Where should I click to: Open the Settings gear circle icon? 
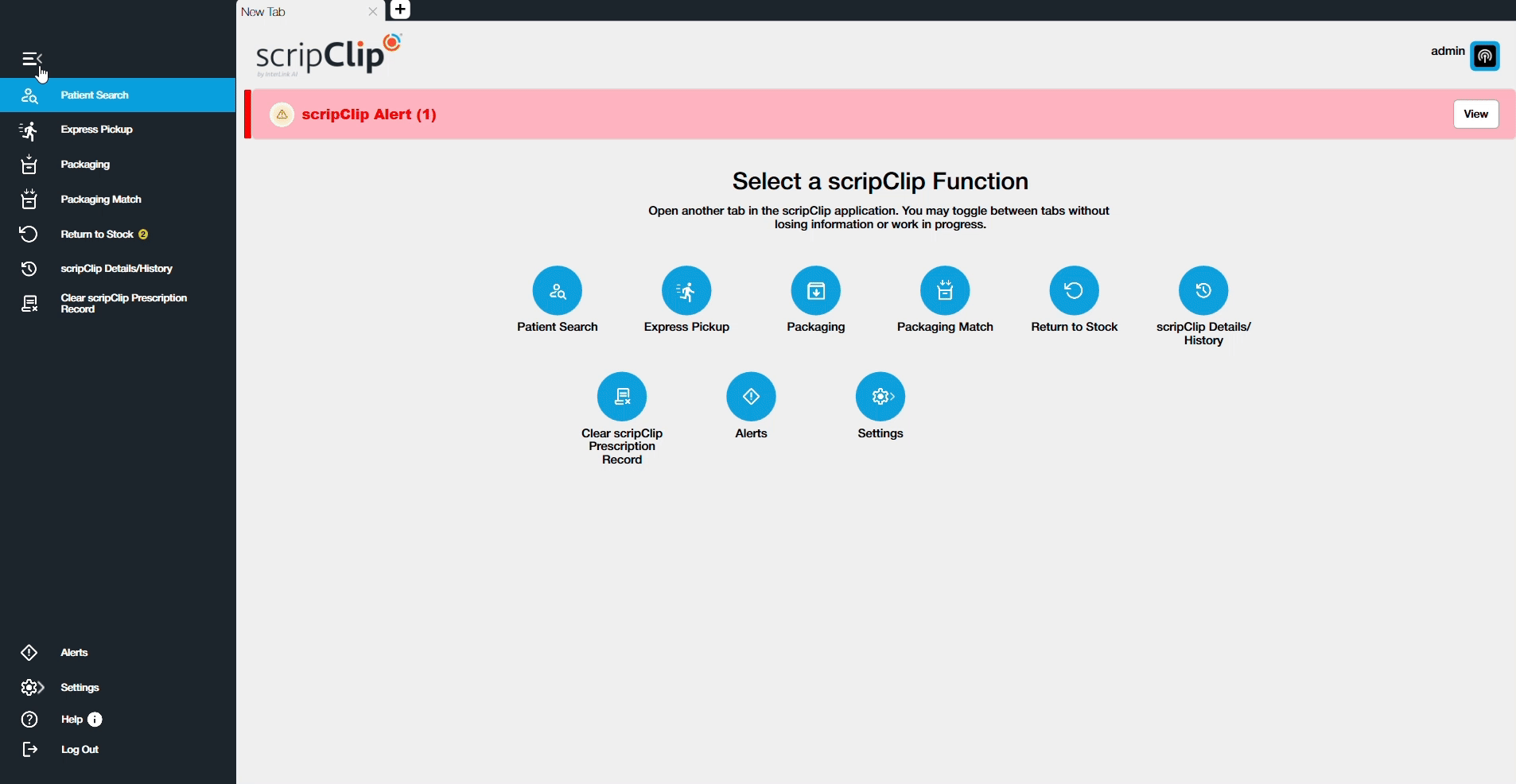880,396
